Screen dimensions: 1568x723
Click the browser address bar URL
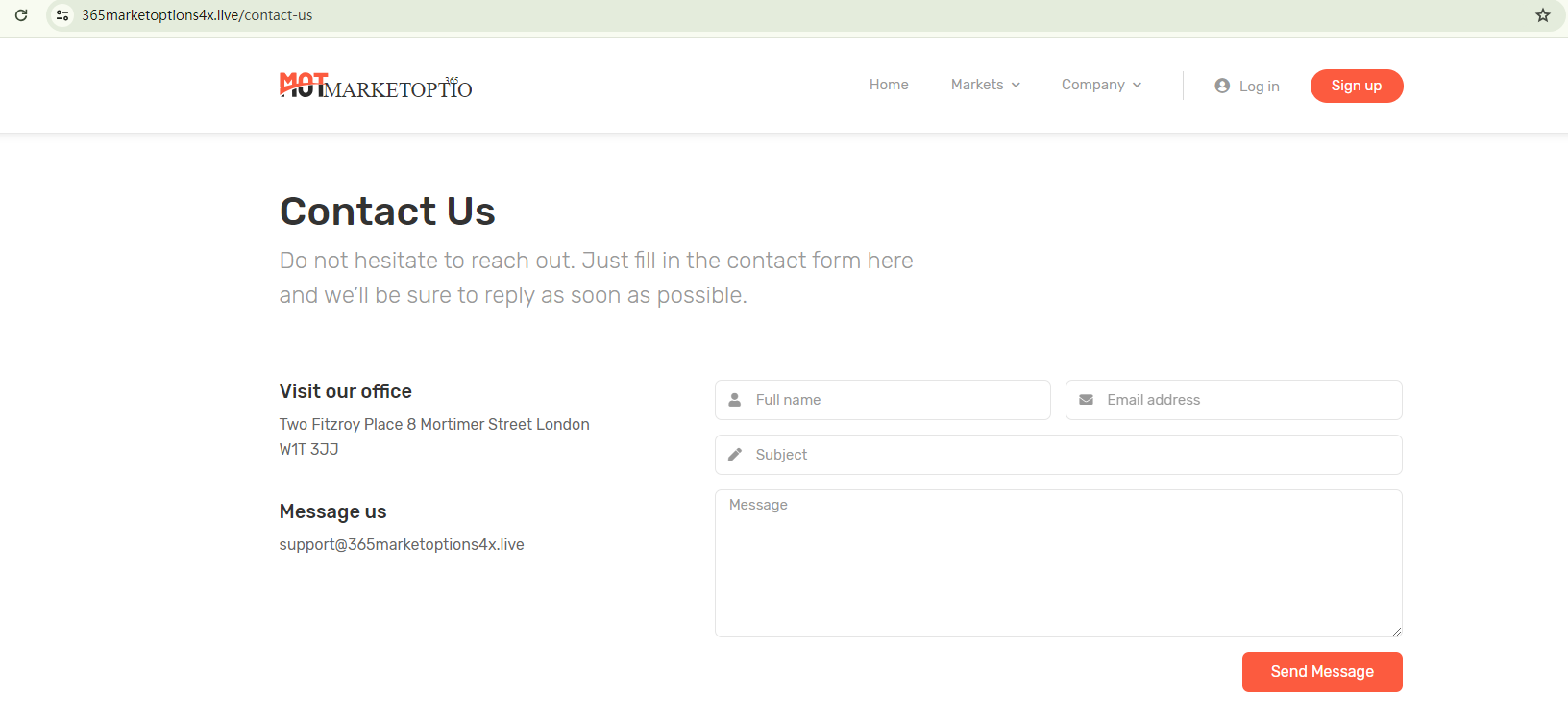(197, 15)
